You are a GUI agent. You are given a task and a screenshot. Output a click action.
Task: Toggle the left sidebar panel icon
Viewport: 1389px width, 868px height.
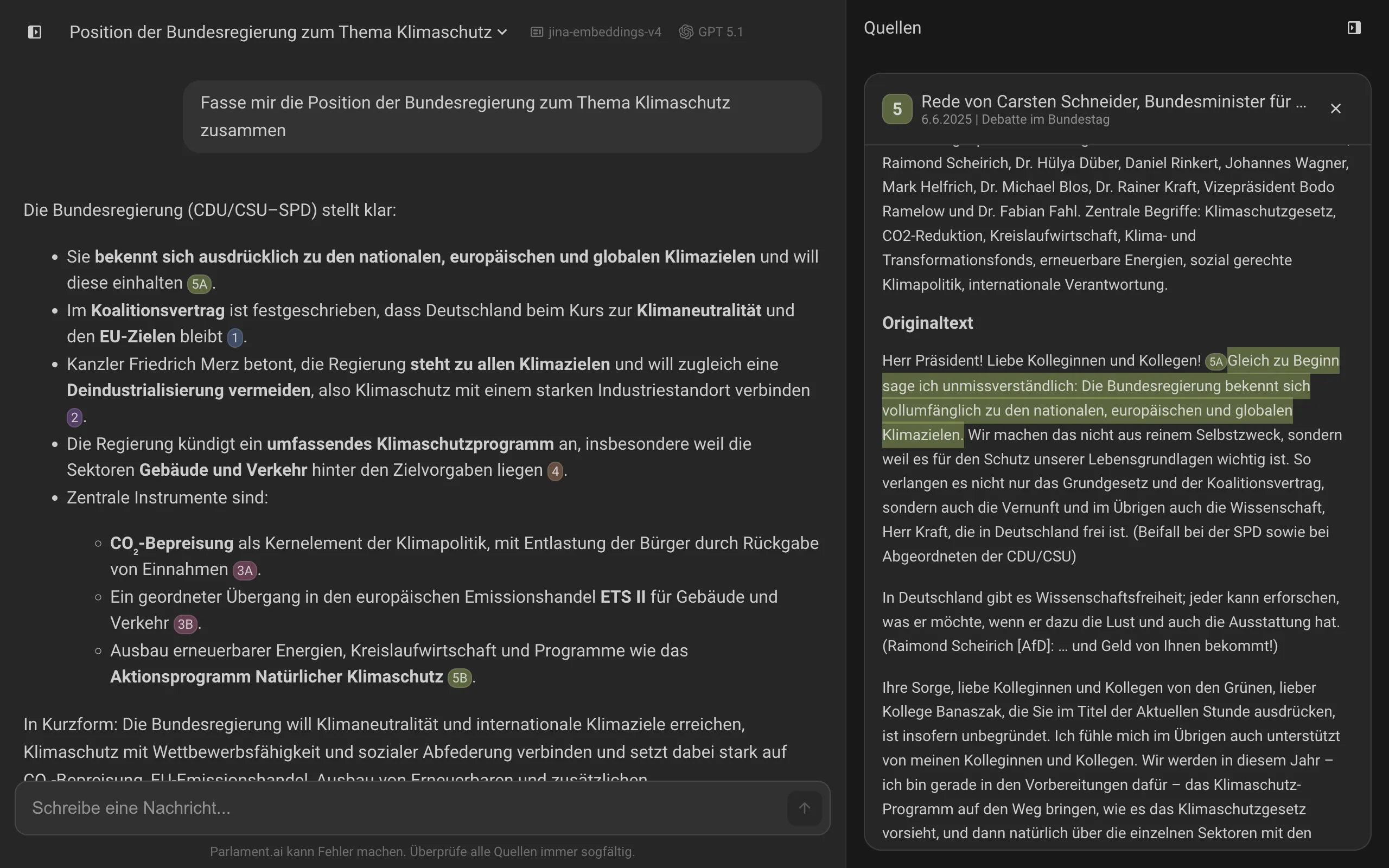coord(34,32)
